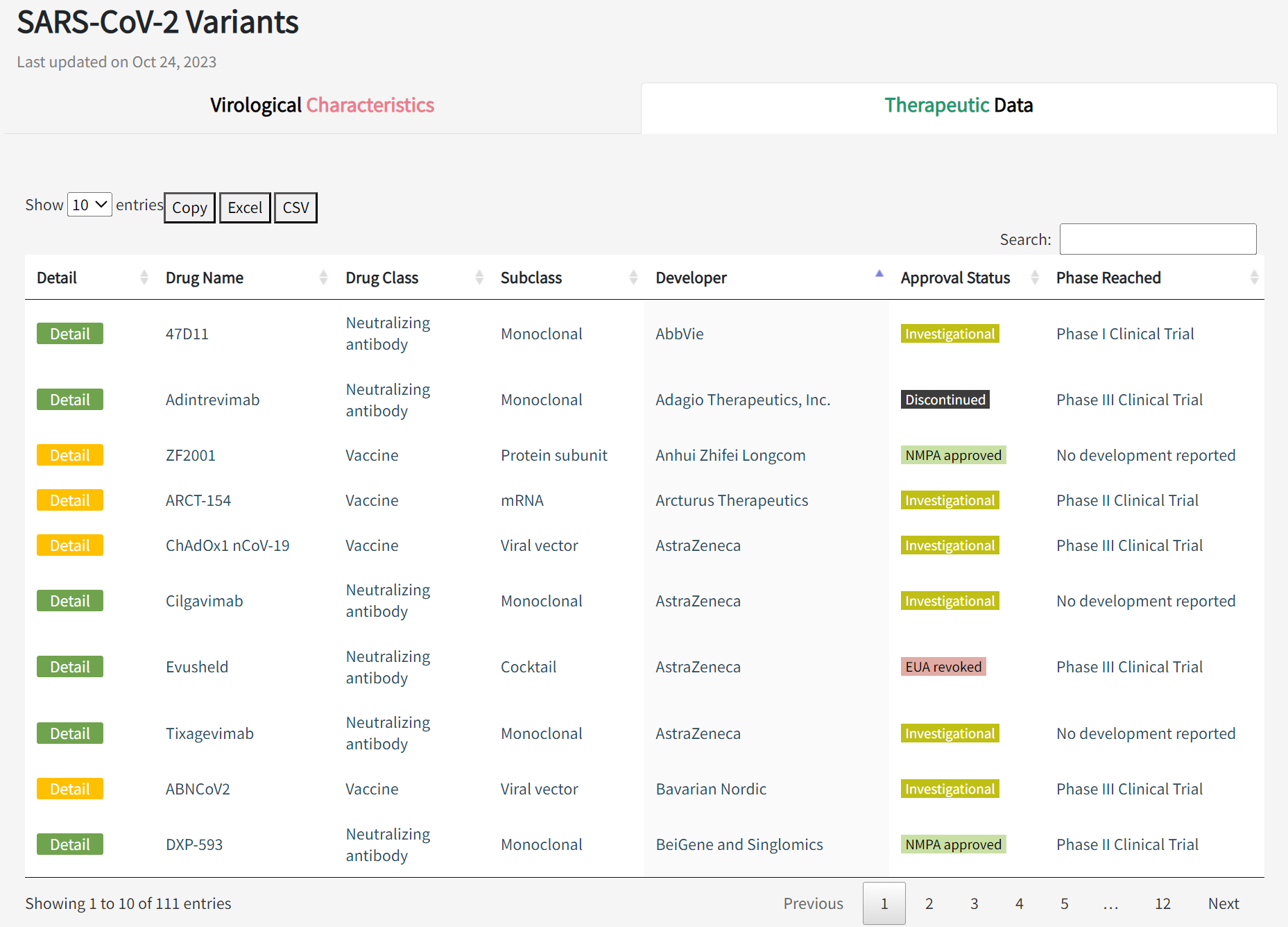The width and height of the screenshot is (1288, 927).
Task: Download the table as CSV
Action: coord(295,207)
